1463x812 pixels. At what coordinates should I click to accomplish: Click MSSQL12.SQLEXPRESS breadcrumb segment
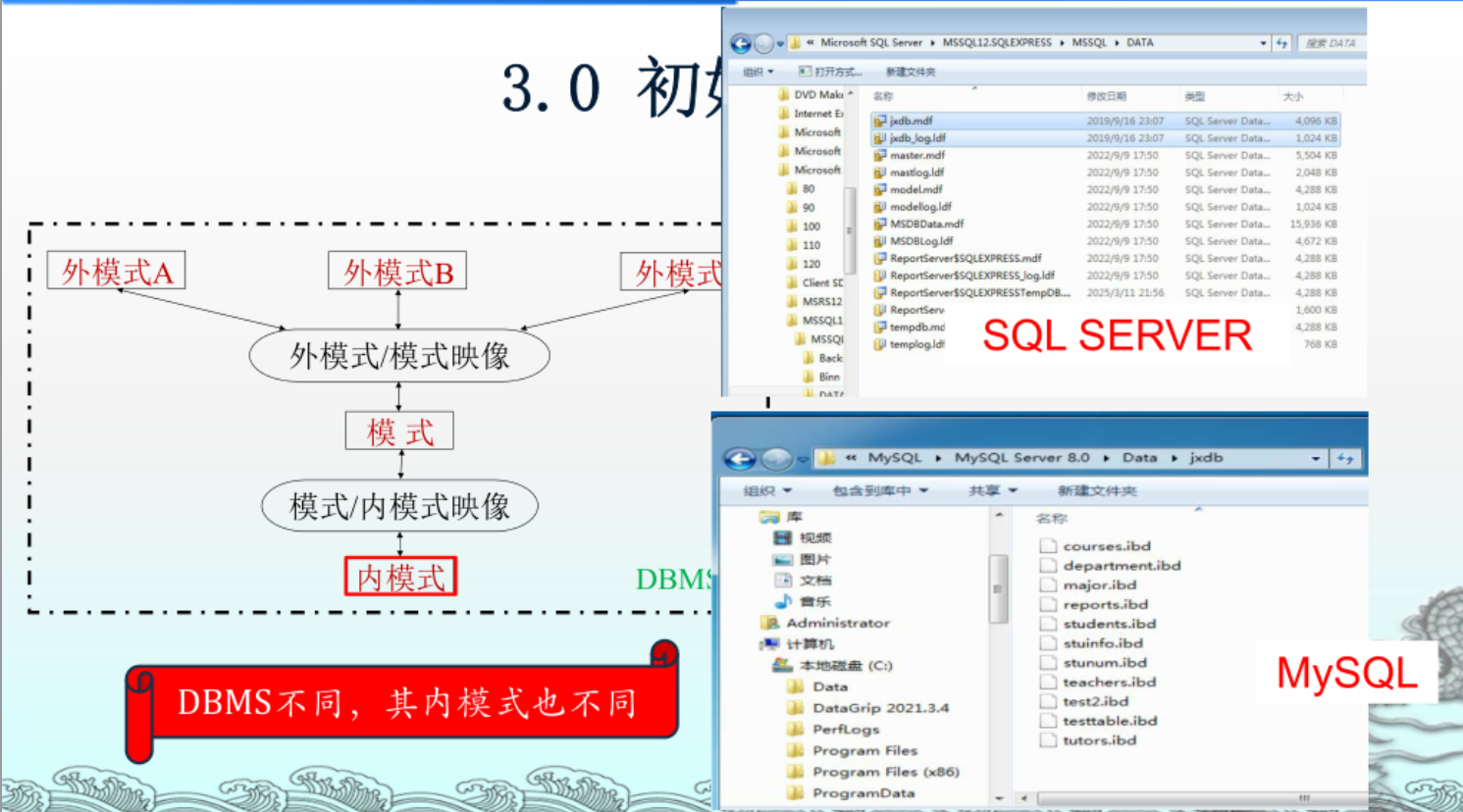click(997, 43)
